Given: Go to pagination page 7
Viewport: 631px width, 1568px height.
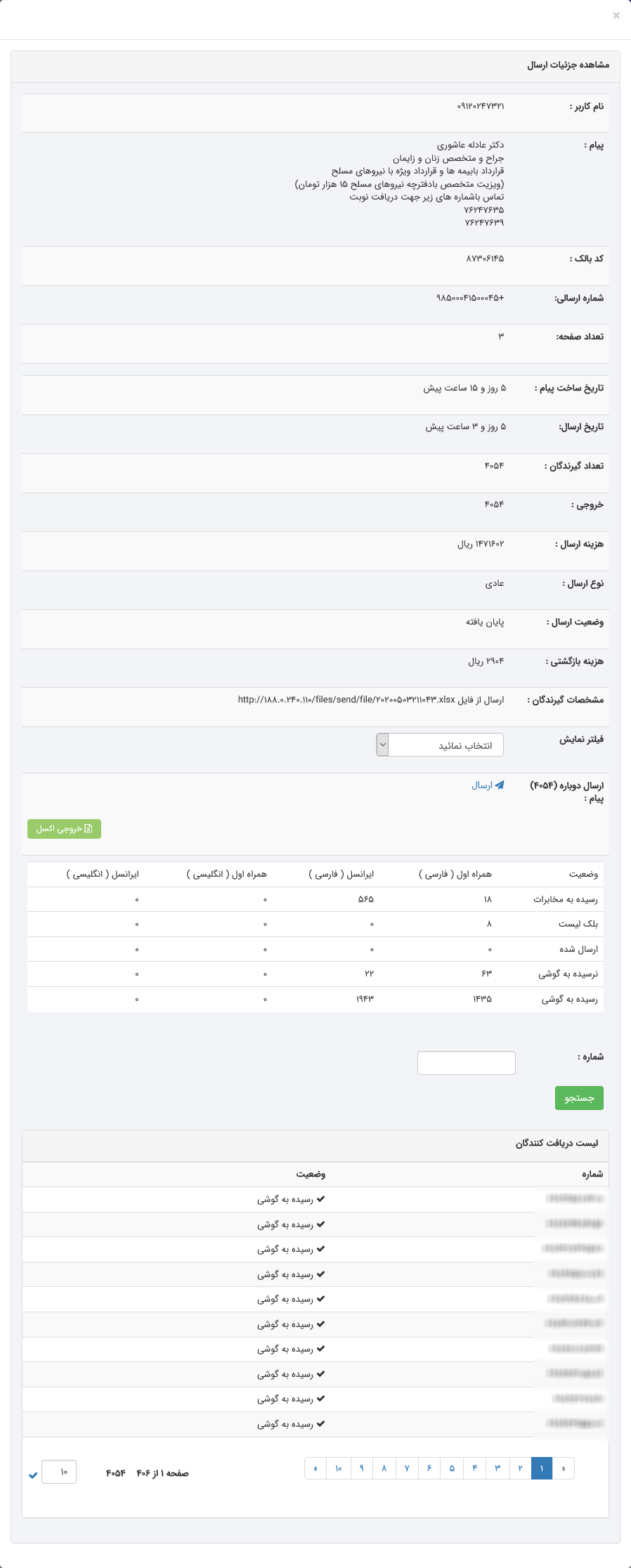Looking at the screenshot, I should pos(406,1468).
